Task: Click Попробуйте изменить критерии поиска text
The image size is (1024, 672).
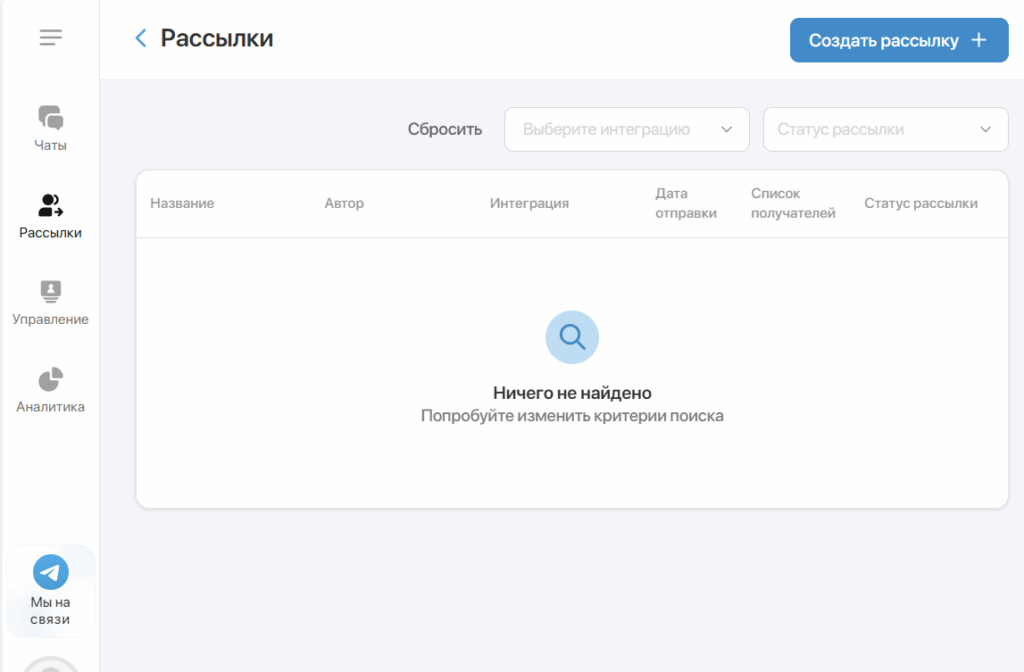Action: 572,415
